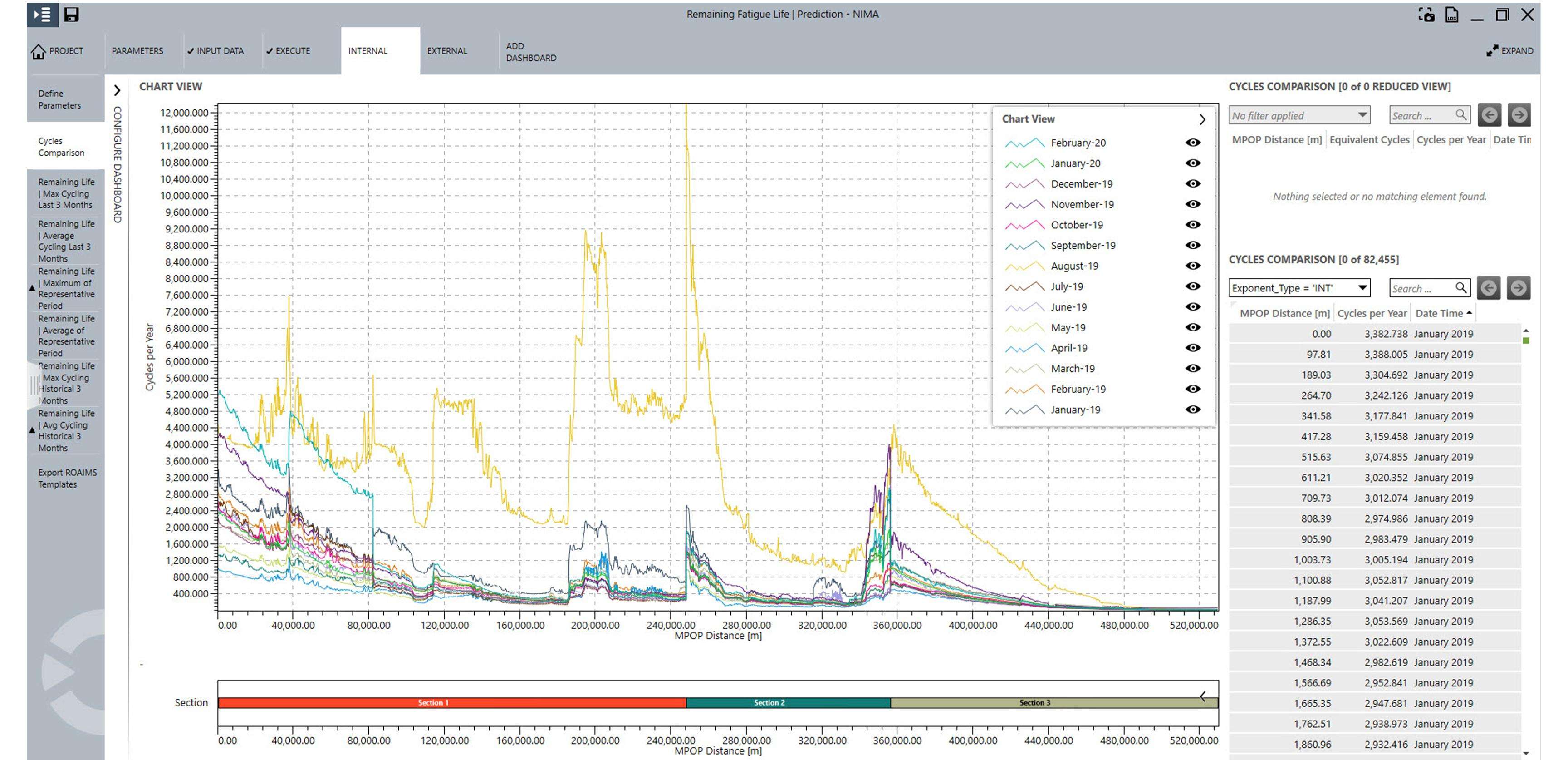The image size is (1568, 760).
Task: Click the July-19 legend line icon
Action: [1025, 287]
